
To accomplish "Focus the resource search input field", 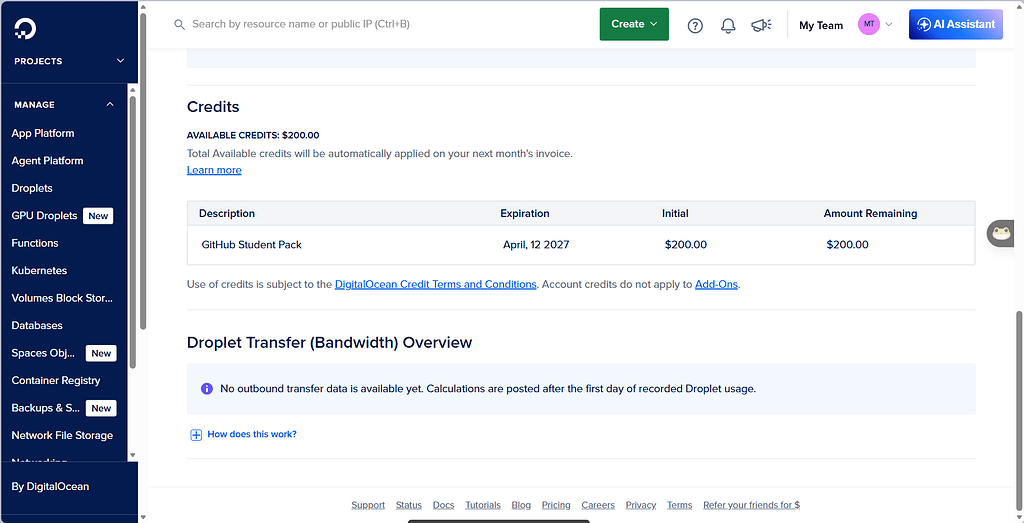I will (x=300, y=24).
